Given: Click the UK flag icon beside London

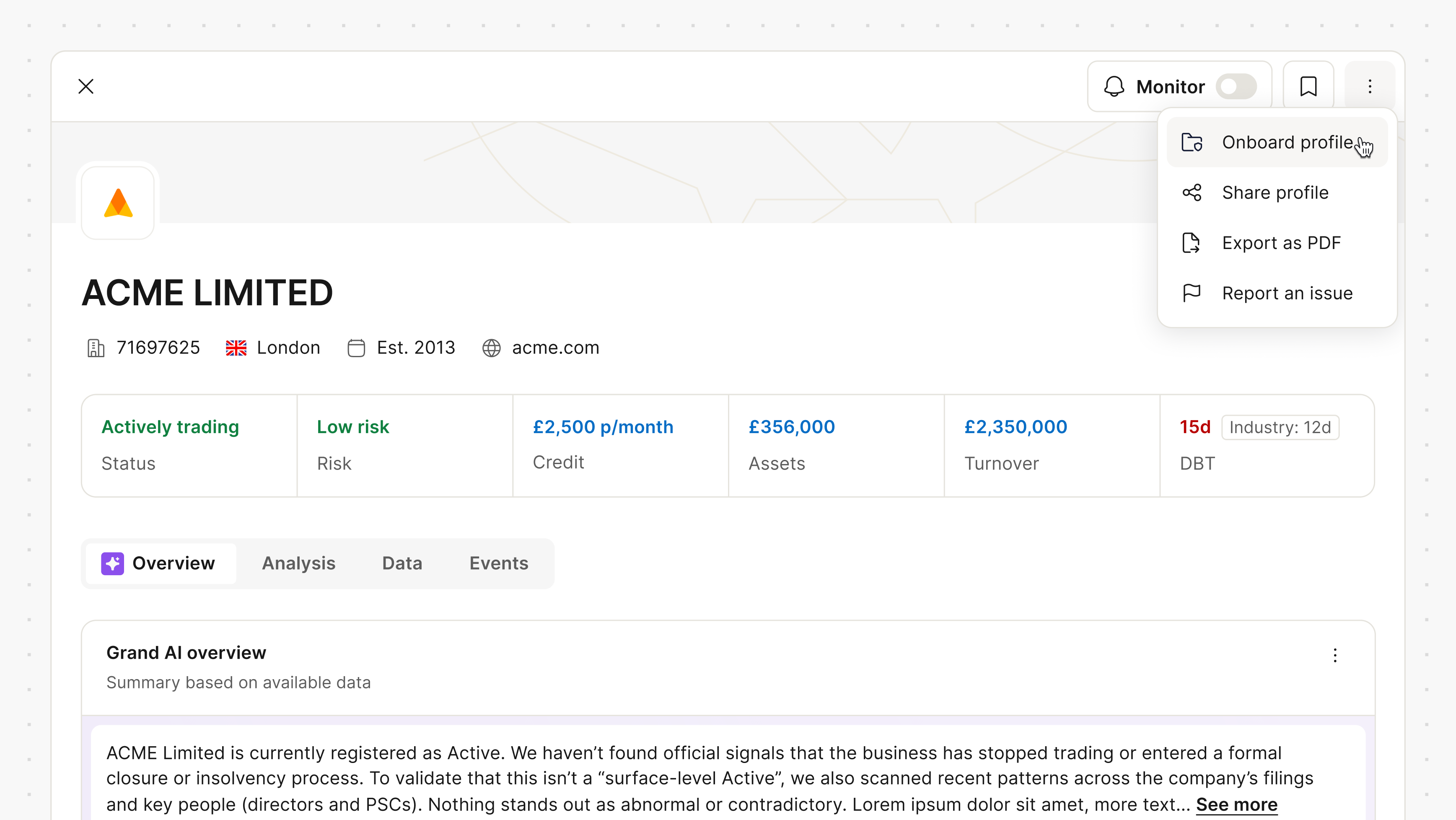Looking at the screenshot, I should 236,348.
